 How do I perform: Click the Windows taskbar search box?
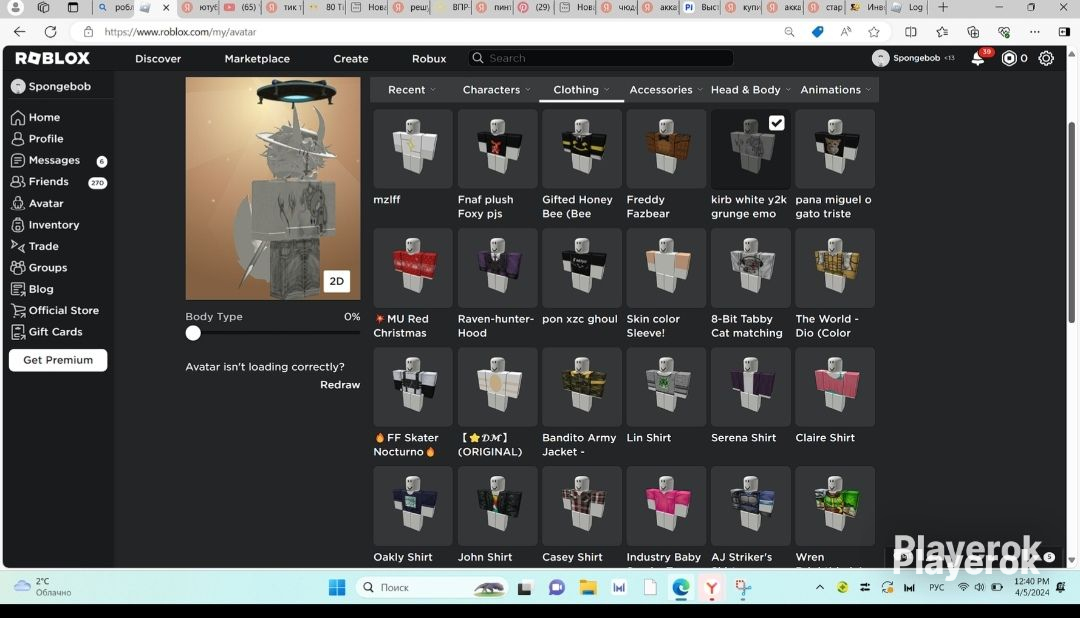[433, 587]
